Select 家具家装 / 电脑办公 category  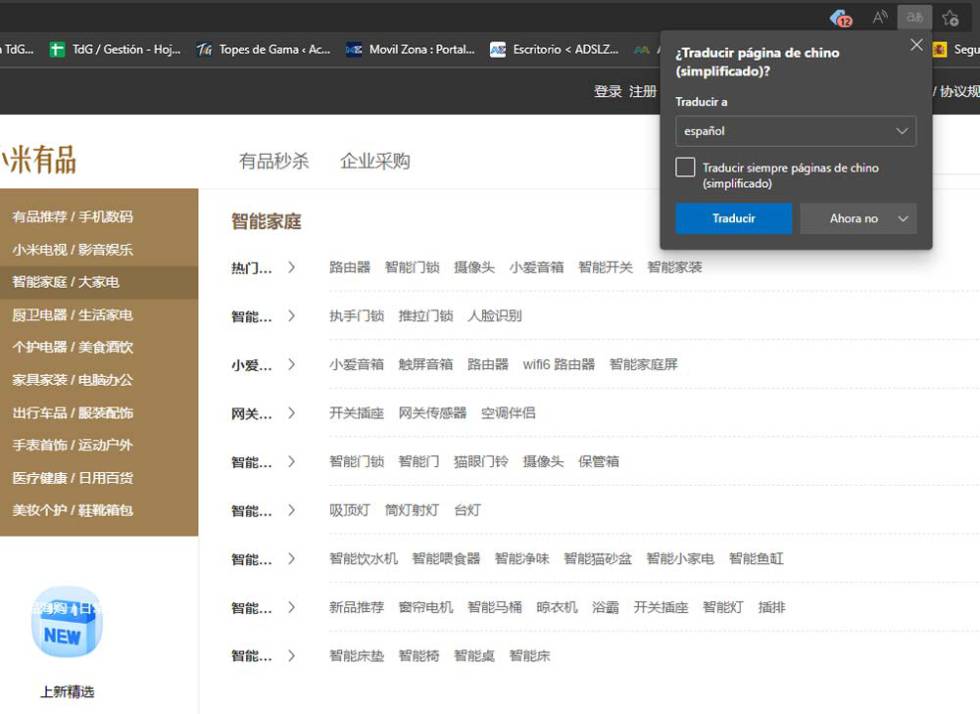coord(72,380)
